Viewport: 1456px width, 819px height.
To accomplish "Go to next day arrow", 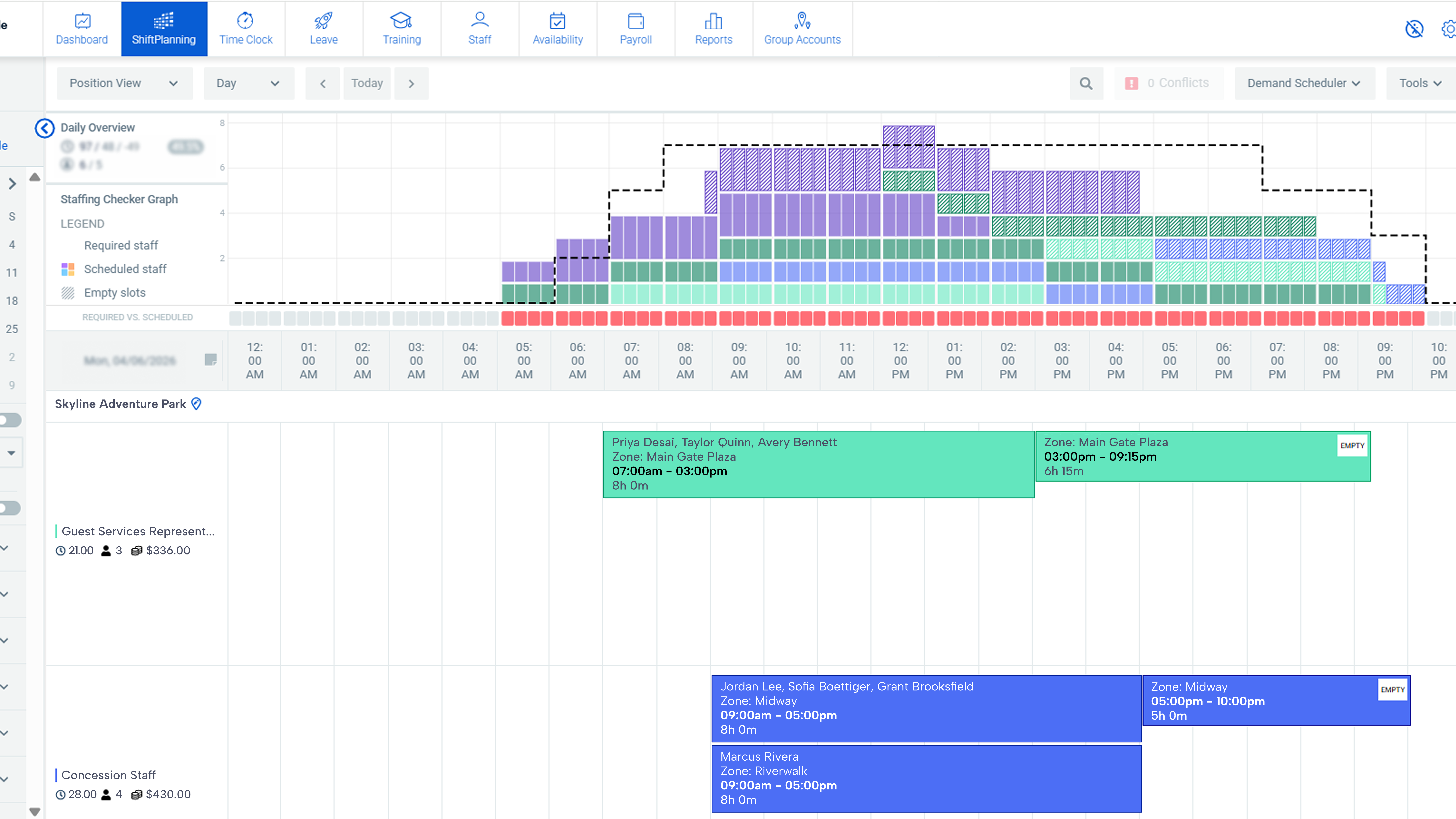I will pos(412,83).
